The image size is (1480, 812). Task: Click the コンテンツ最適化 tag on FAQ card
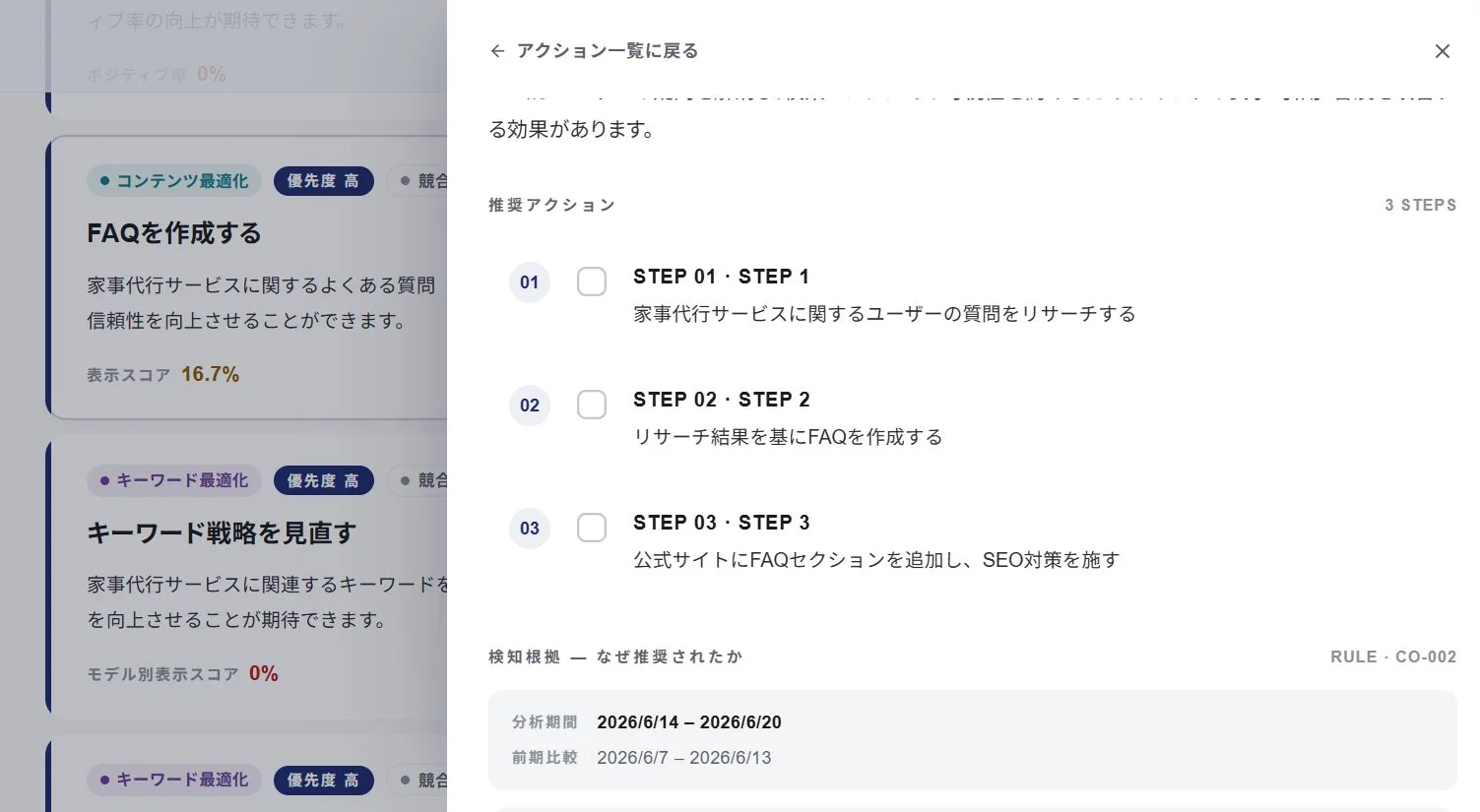point(174,181)
